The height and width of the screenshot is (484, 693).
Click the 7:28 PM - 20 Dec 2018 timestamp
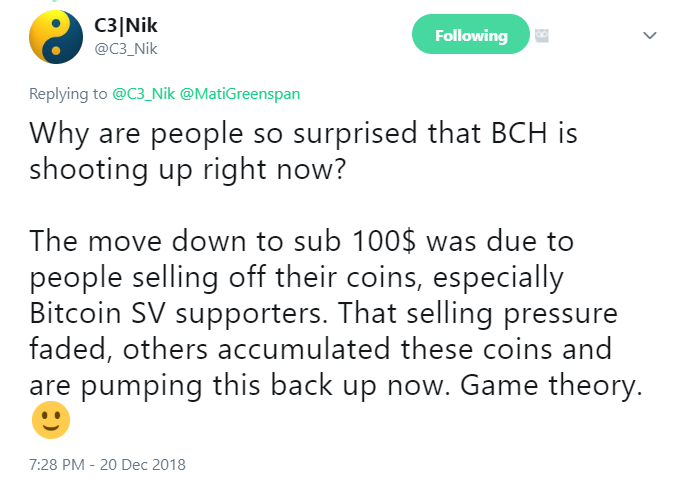coord(108,465)
